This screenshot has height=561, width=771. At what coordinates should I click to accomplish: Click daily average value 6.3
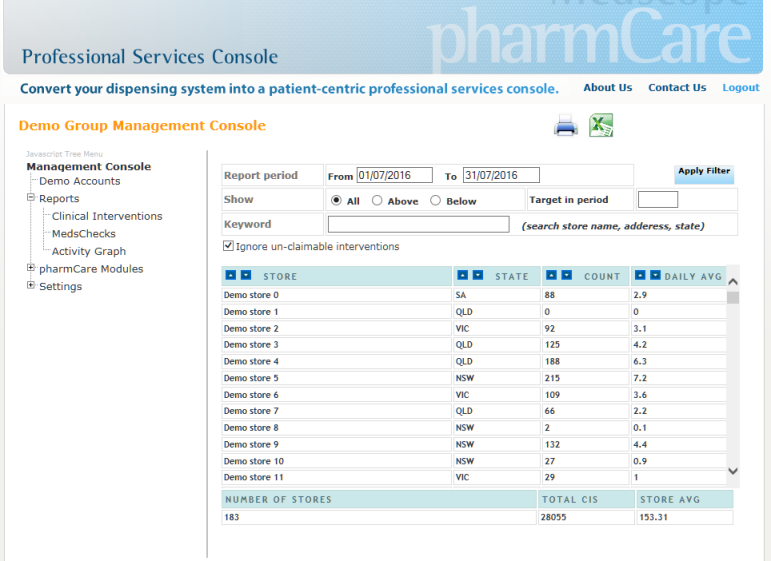[x=640, y=361]
